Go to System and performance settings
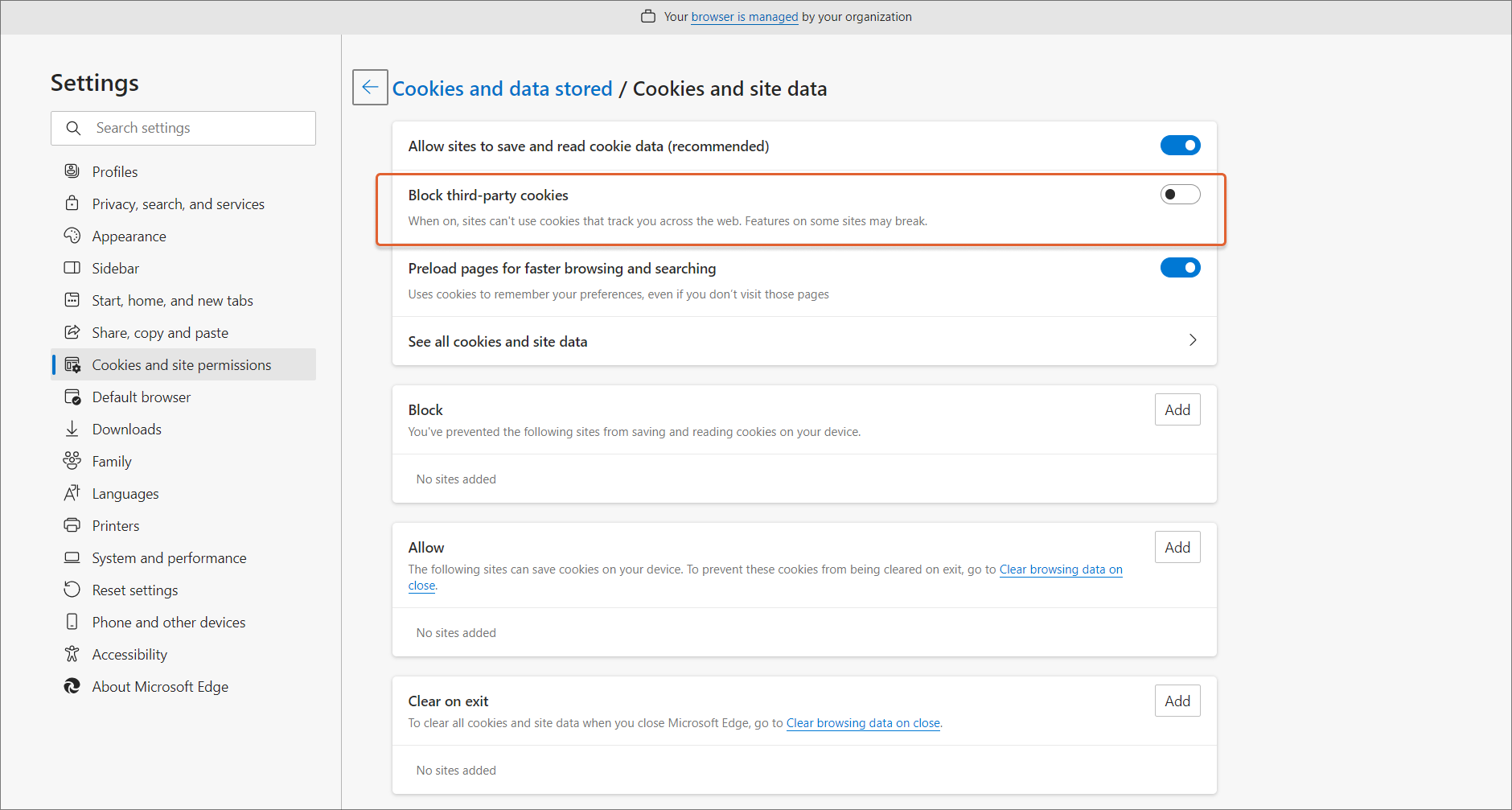 169,557
